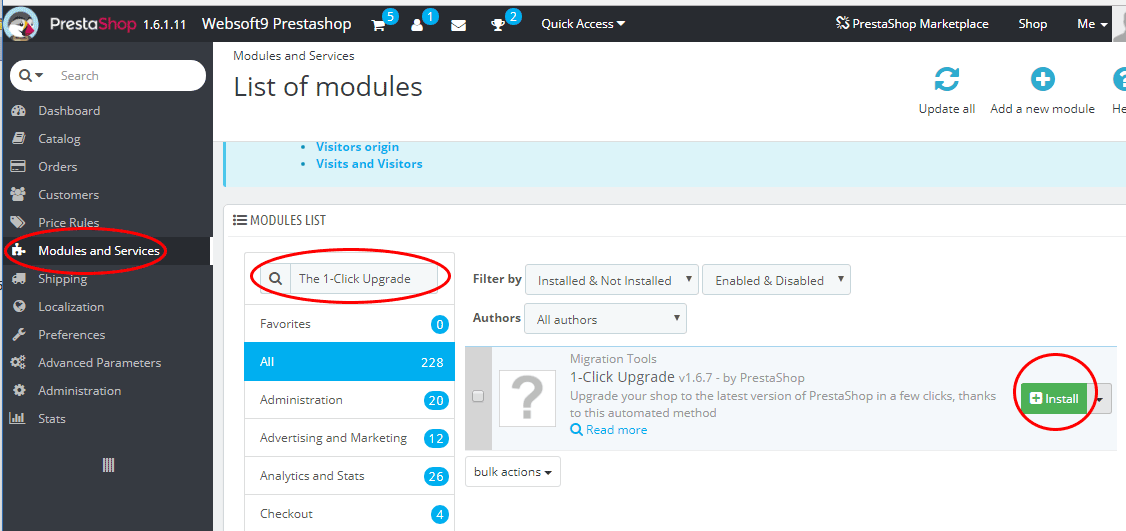Viewport: 1126px width, 531px height.
Task: Open the new customers notification icon
Action: (x=417, y=25)
